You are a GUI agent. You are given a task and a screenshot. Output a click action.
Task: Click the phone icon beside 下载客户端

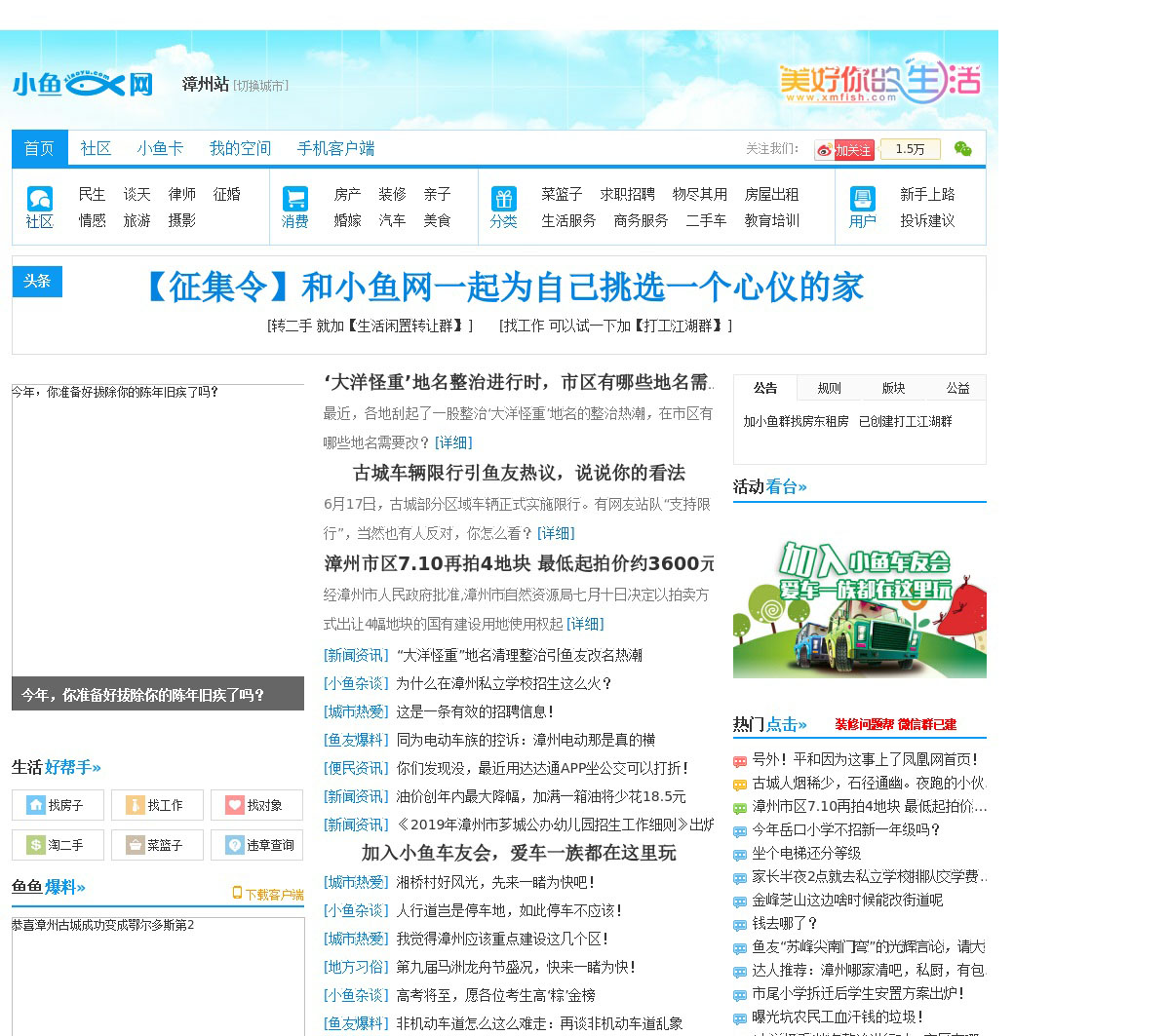tap(237, 893)
